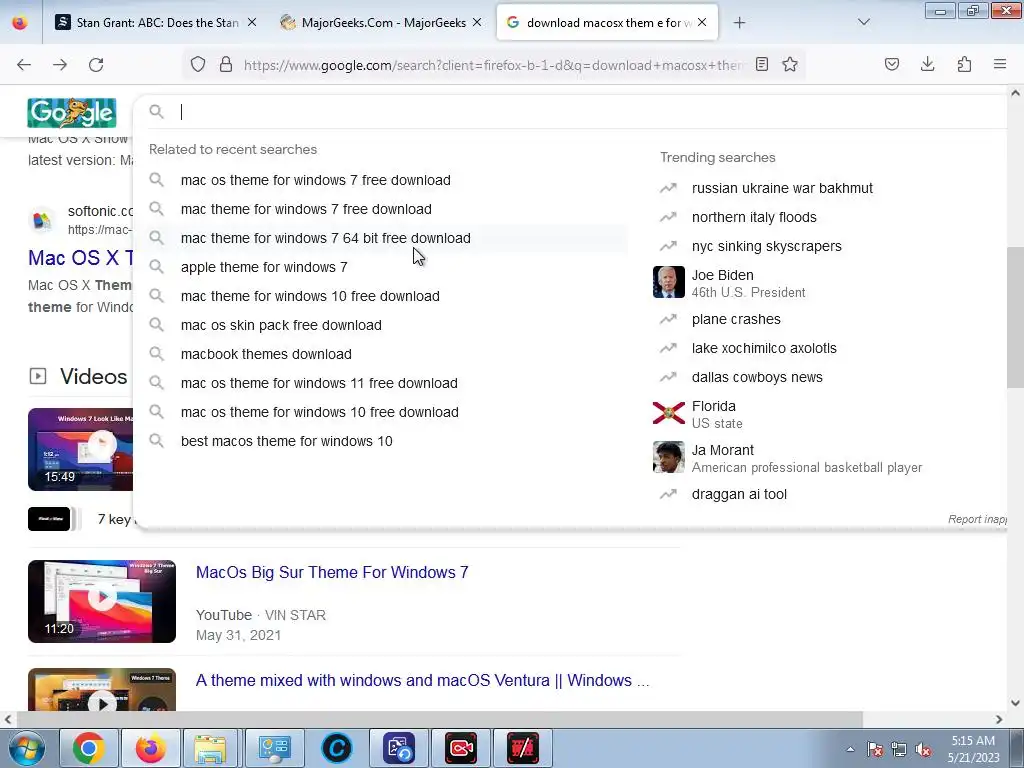Viewport: 1024px width, 768px height.
Task: Show site security padlock info
Action: (x=226, y=65)
